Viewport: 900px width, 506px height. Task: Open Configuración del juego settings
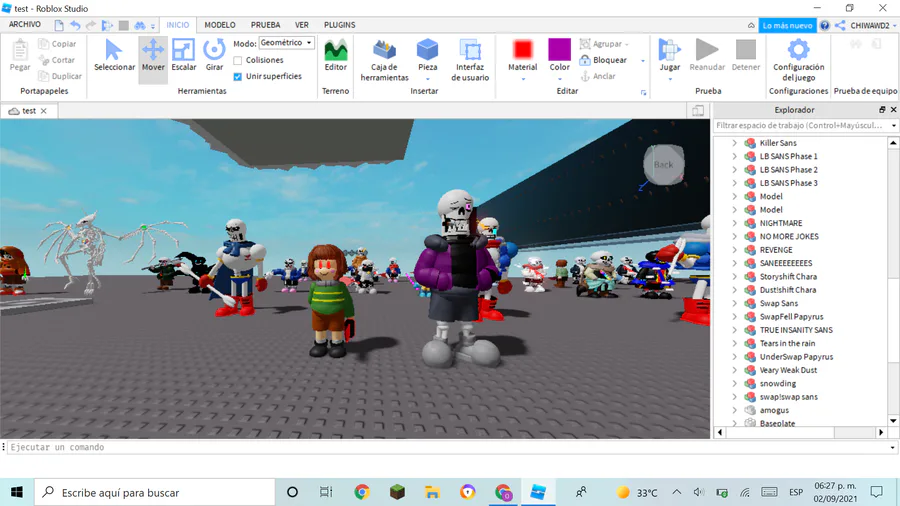click(798, 60)
